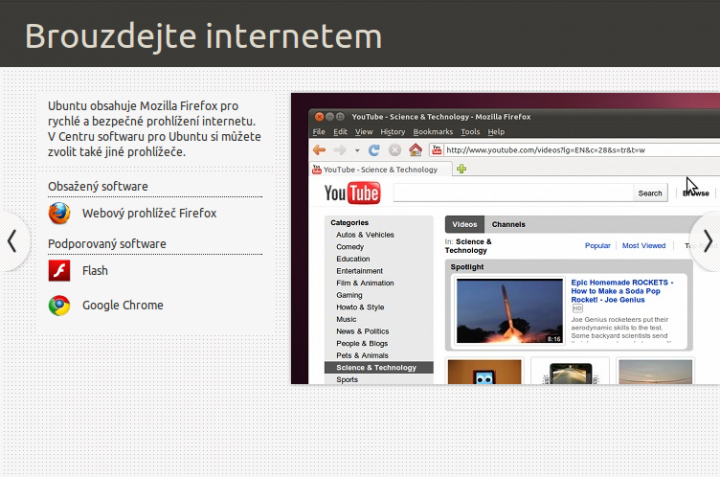Open the history dropdown beside forward arrow
720x477 pixels.
click(357, 150)
